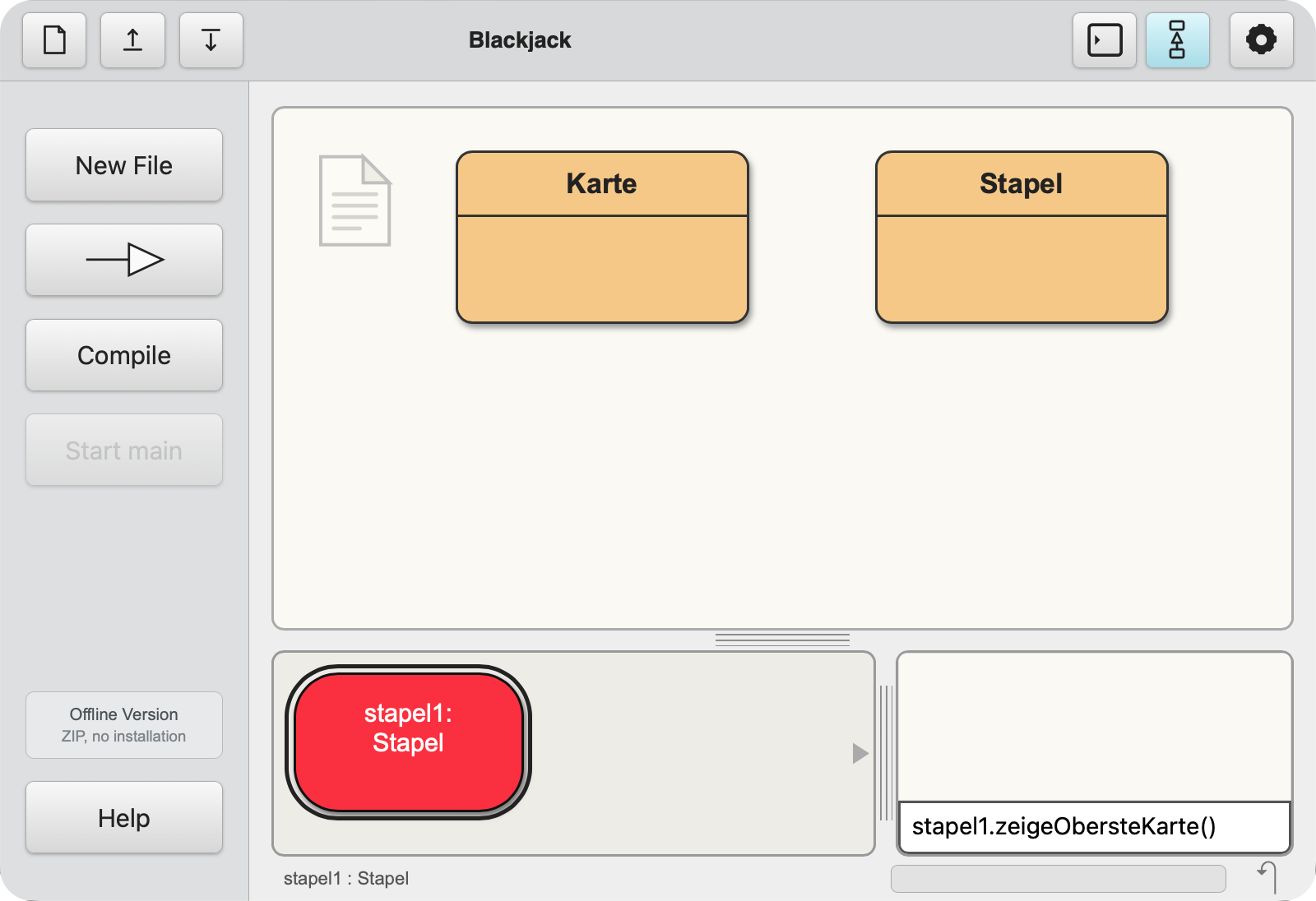1316x901 pixels.
Task: Click the document file icon in diagram
Action: [355, 201]
